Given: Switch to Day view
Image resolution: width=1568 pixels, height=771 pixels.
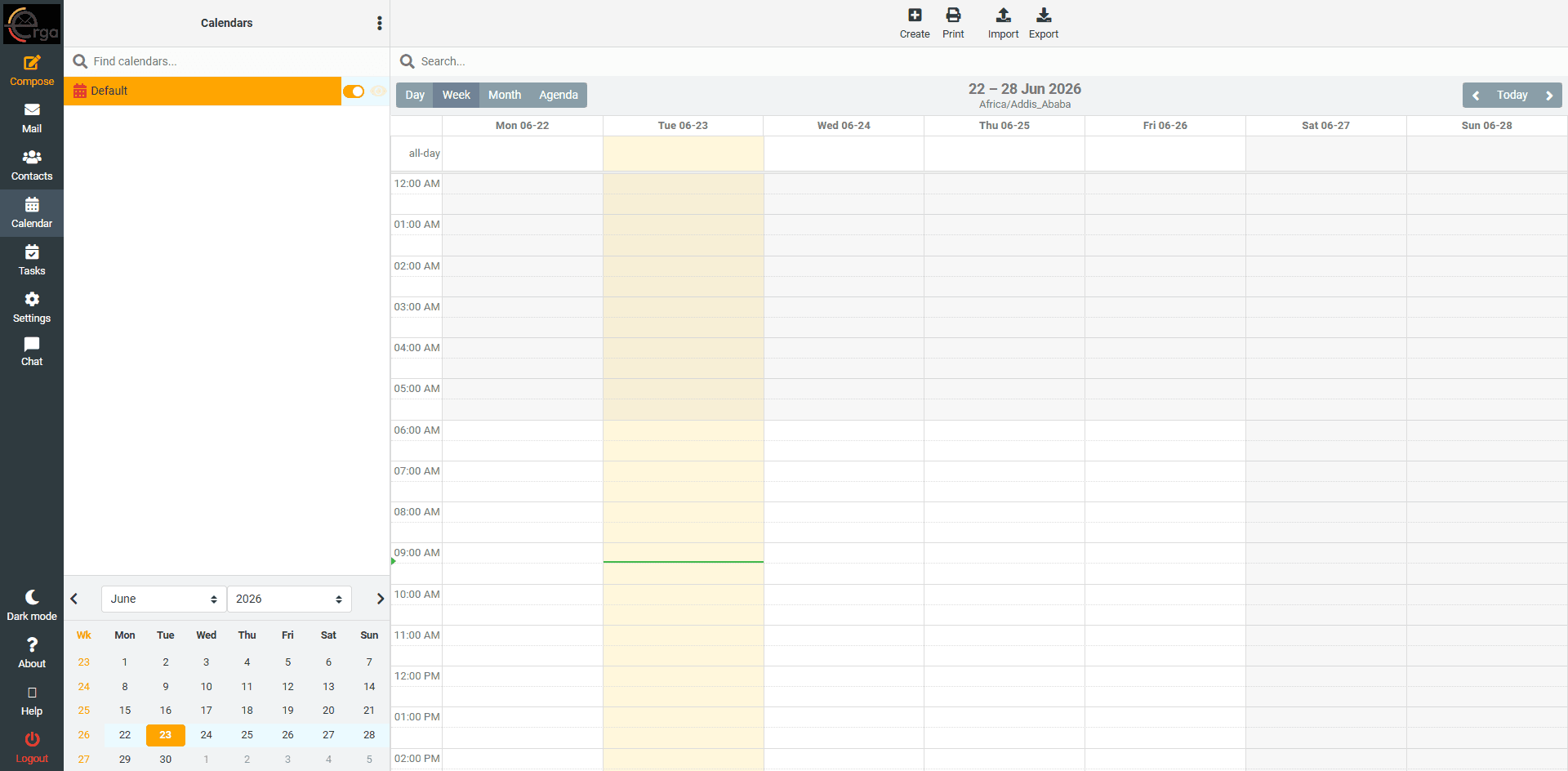Looking at the screenshot, I should tap(415, 96).
